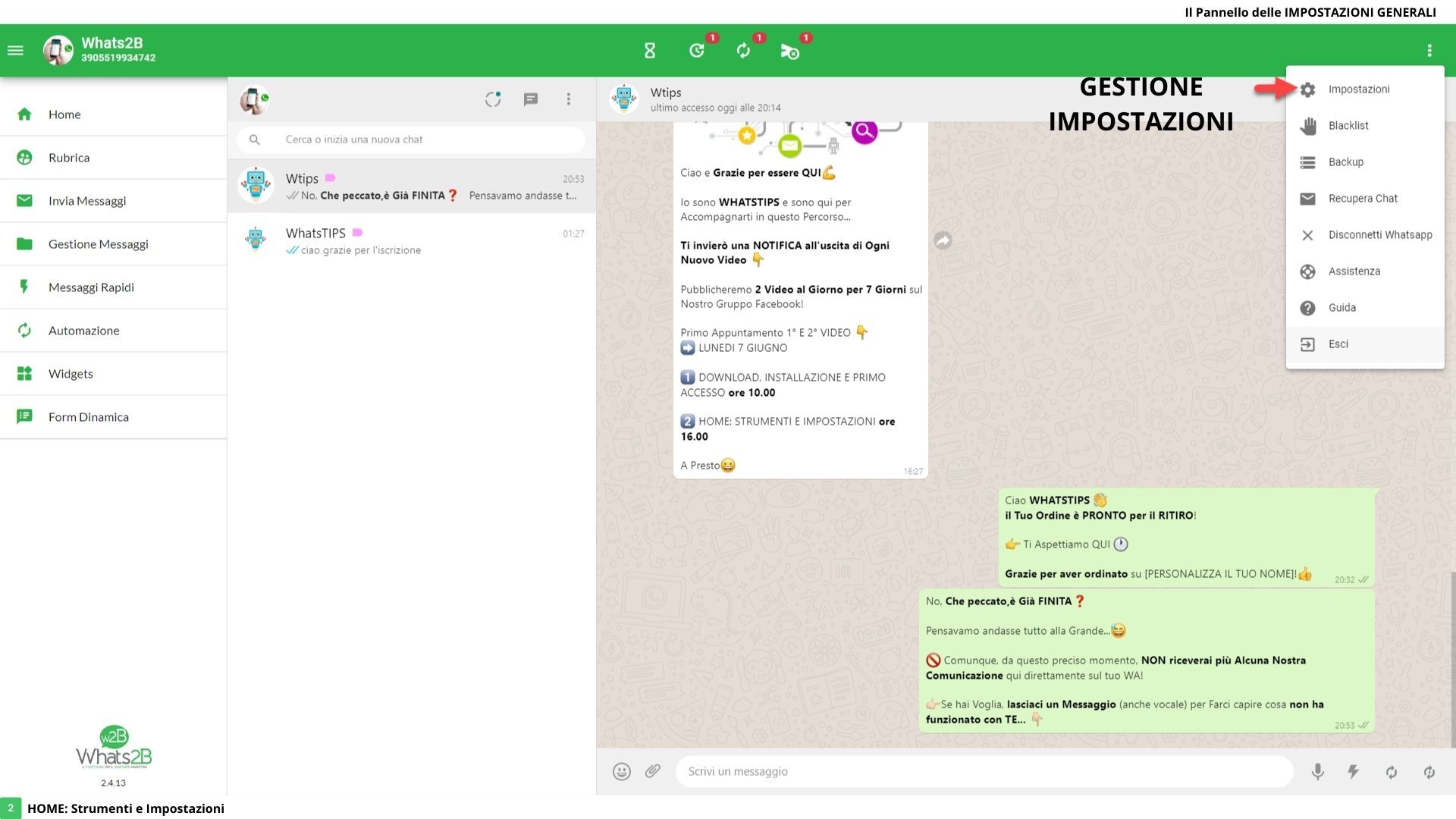Open Rubrica contacts section
Viewport: 1456px width, 819px height.
[114, 158]
